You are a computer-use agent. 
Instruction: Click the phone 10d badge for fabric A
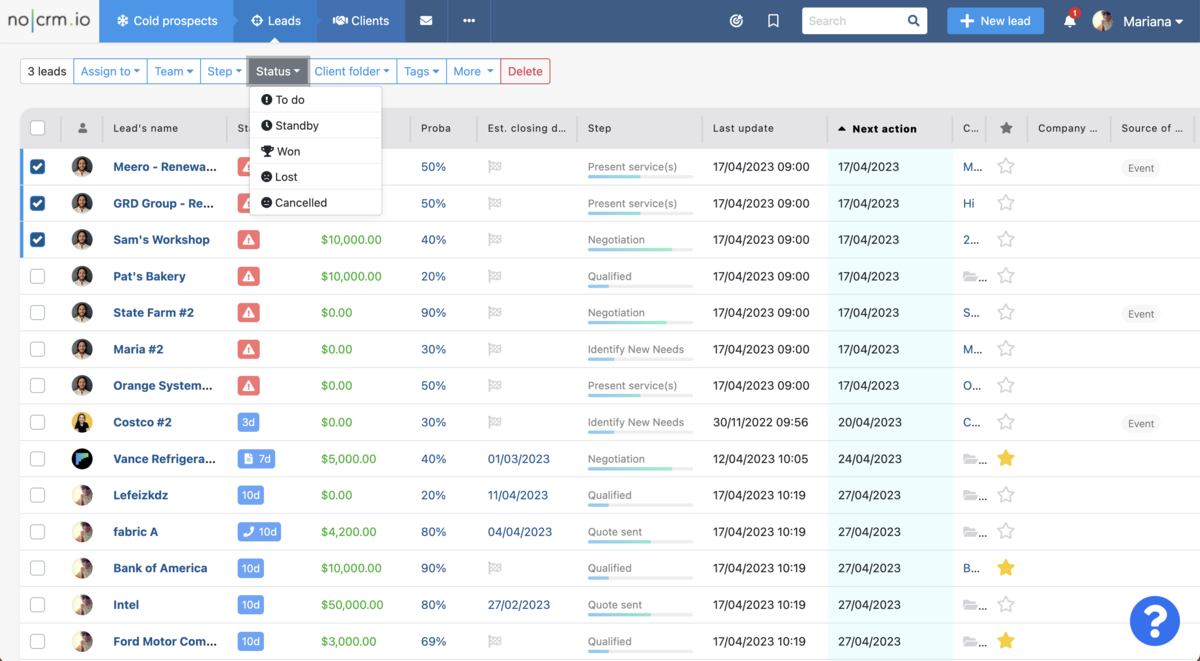[259, 532]
